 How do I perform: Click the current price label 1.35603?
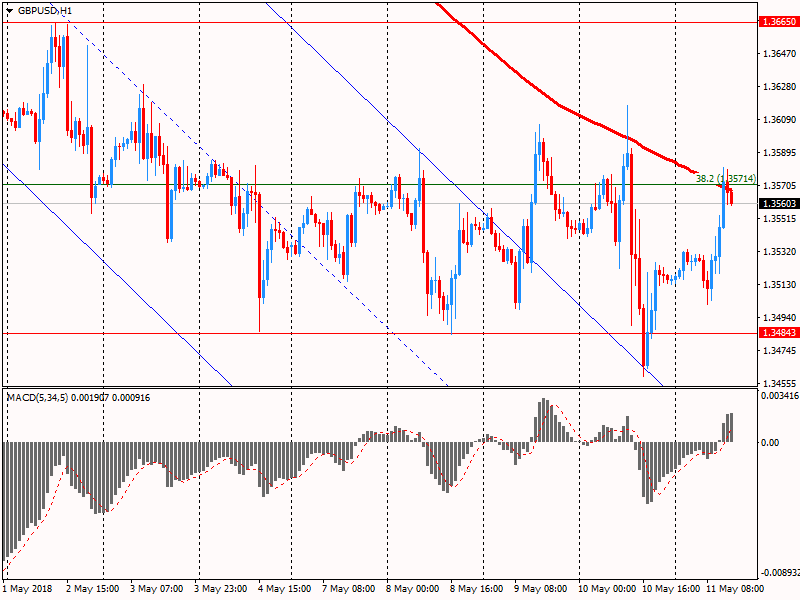click(779, 204)
